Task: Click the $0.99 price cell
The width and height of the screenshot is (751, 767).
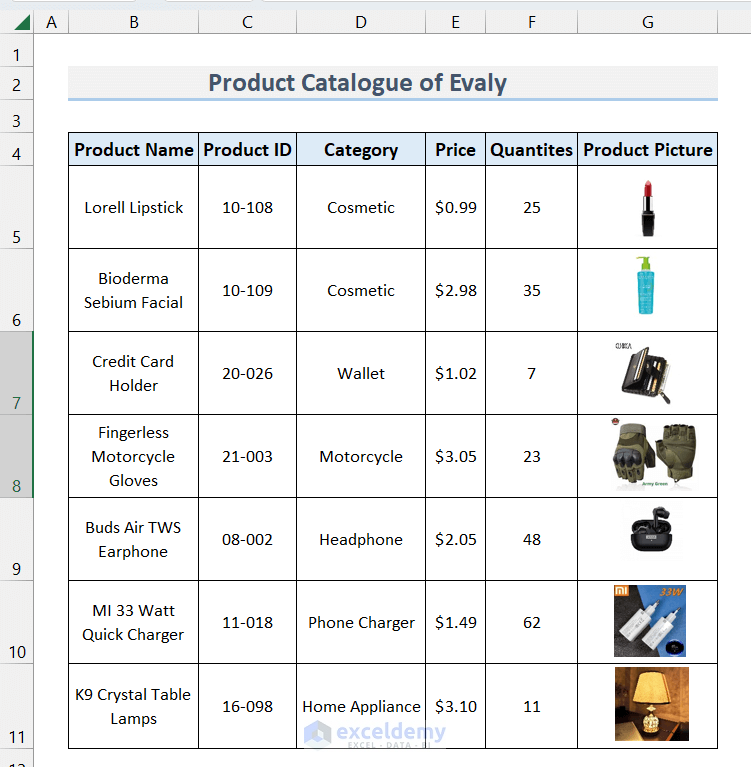Action: click(455, 207)
